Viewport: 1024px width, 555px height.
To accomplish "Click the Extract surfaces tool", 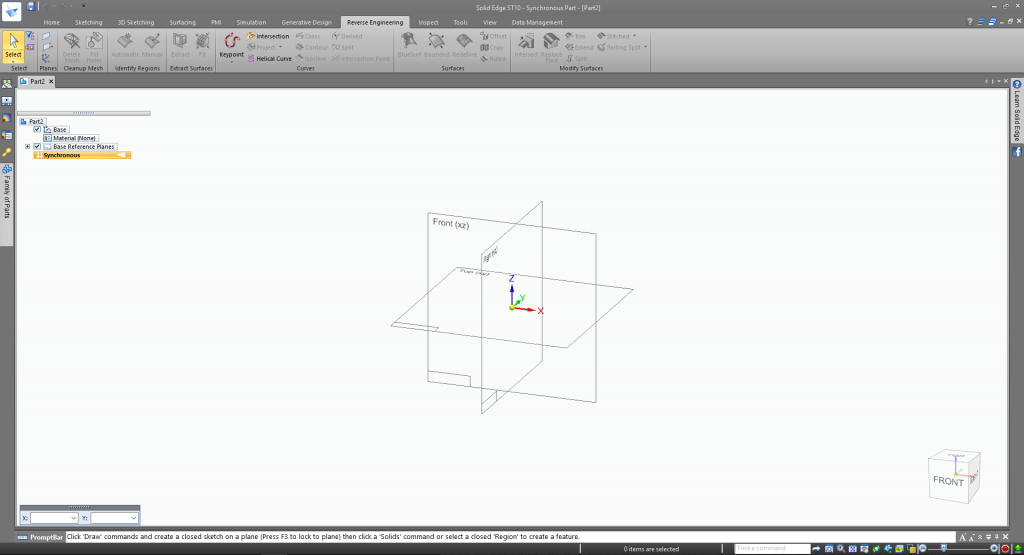I will pos(180,46).
